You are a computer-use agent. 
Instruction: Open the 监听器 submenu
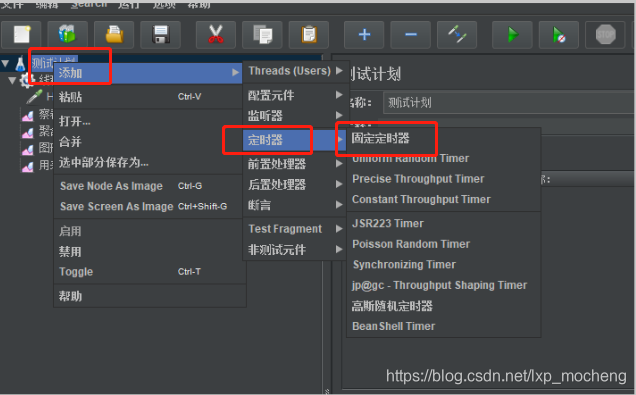(x=294, y=116)
